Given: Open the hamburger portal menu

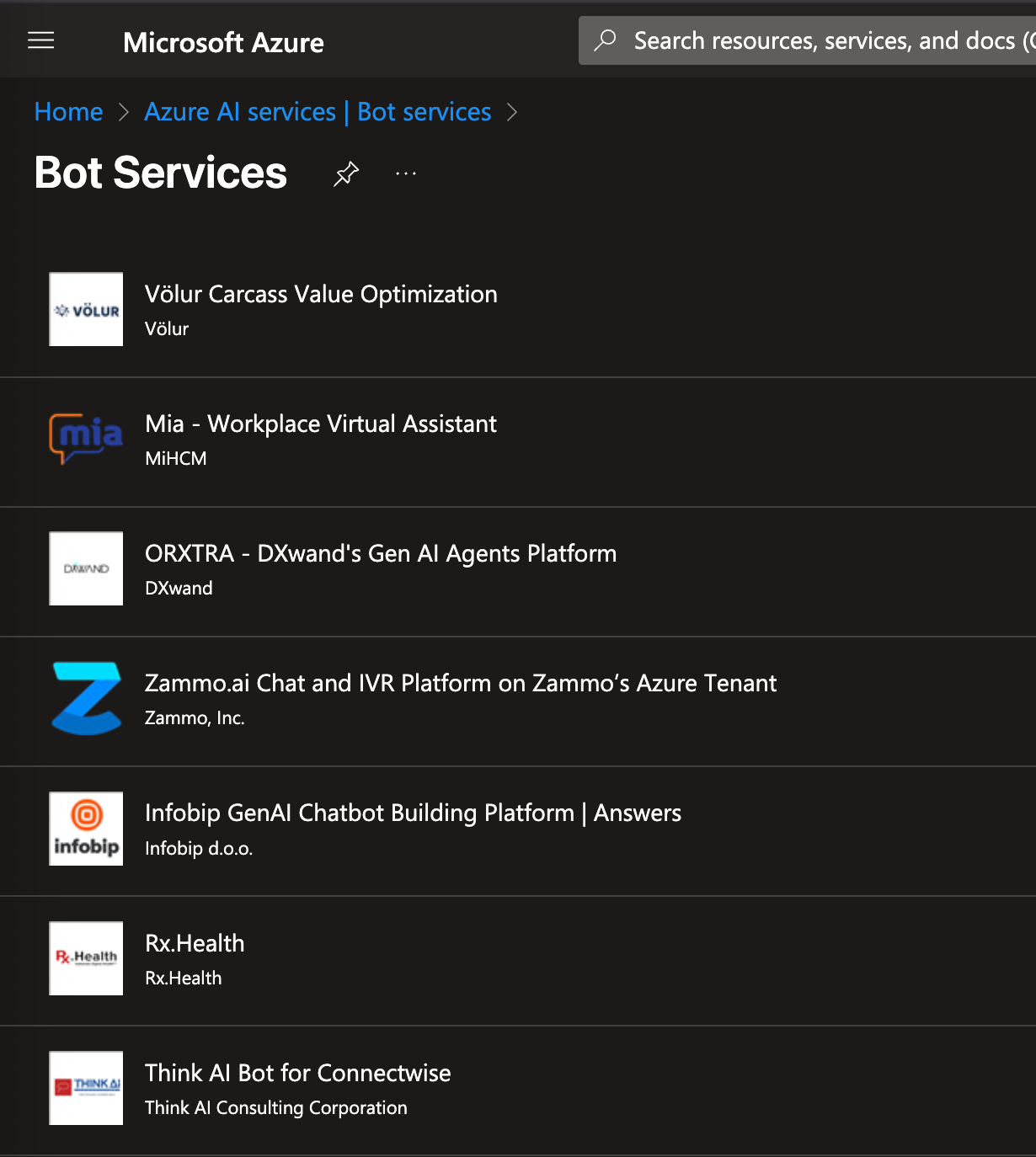Looking at the screenshot, I should [x=40, y=40].
